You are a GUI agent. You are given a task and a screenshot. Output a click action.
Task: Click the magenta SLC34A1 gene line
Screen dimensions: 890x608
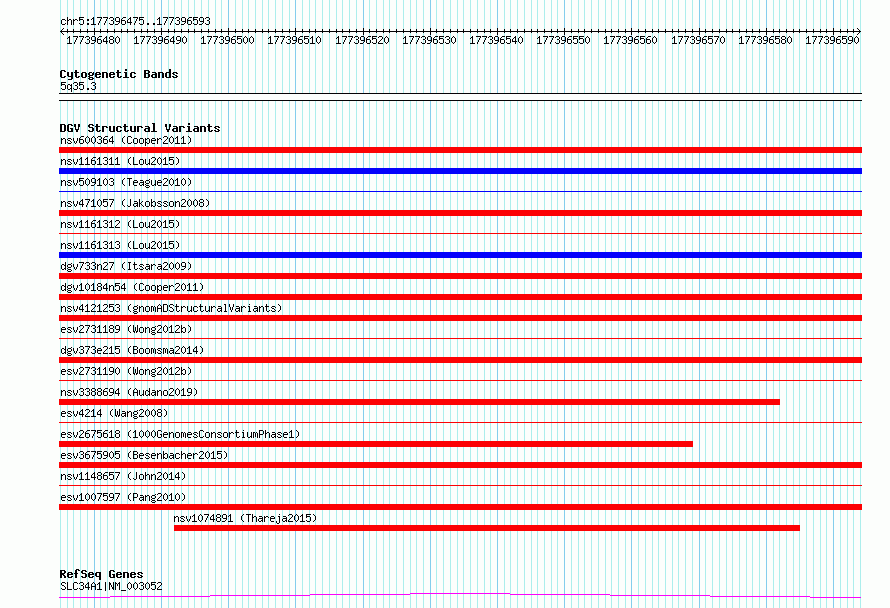[460, 596]
